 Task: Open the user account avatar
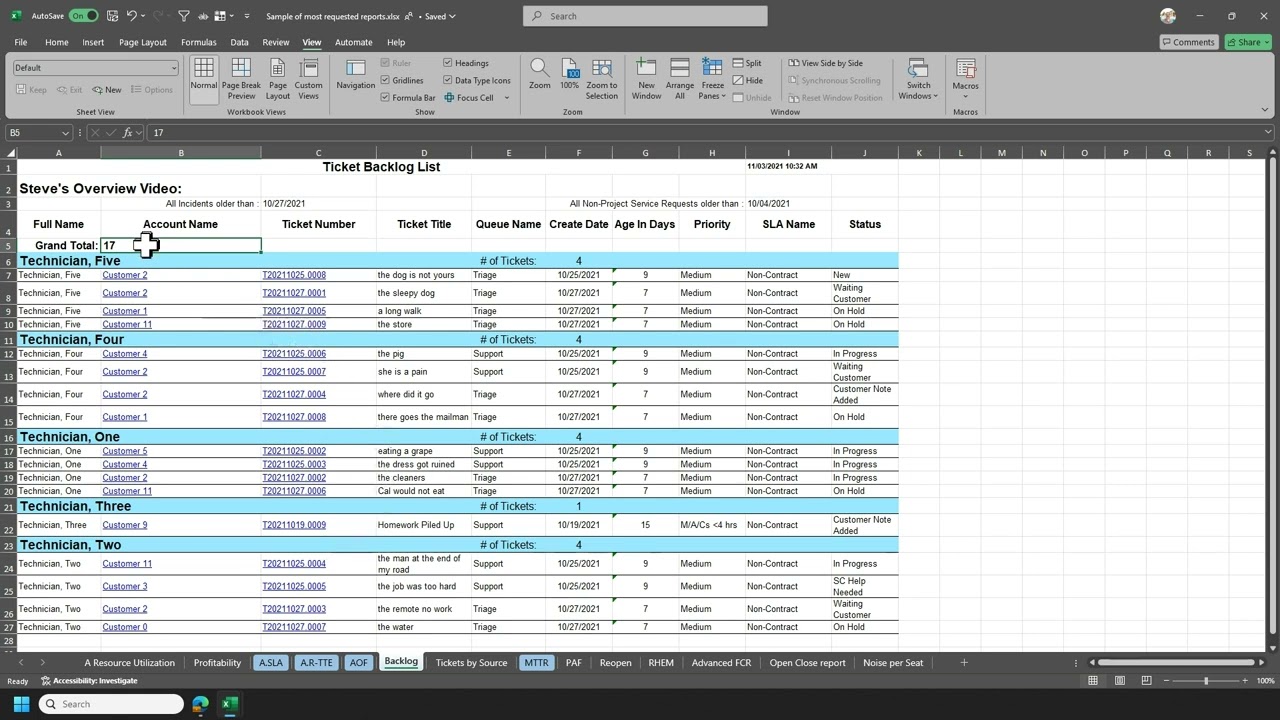(1168, 16)
